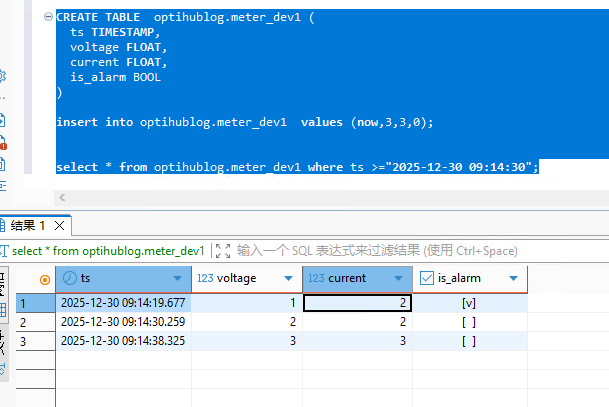Select row number 2 header
Viewport: 609px width, 407px height.
pos(24,322)
